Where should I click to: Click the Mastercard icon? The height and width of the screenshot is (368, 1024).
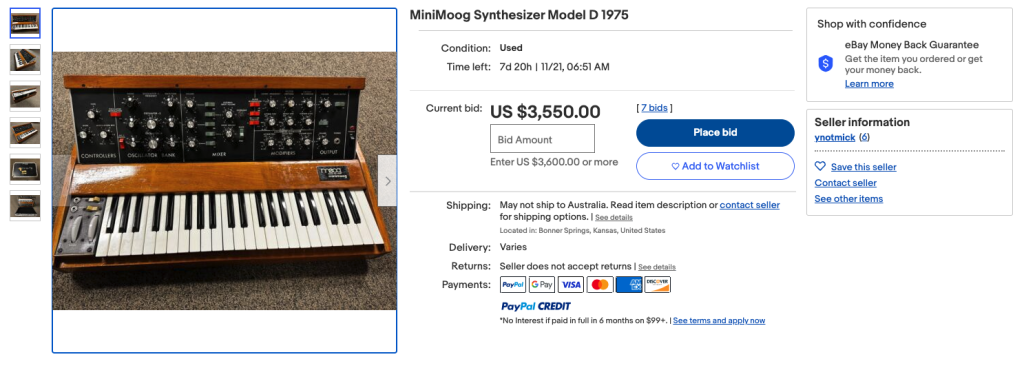600,284
